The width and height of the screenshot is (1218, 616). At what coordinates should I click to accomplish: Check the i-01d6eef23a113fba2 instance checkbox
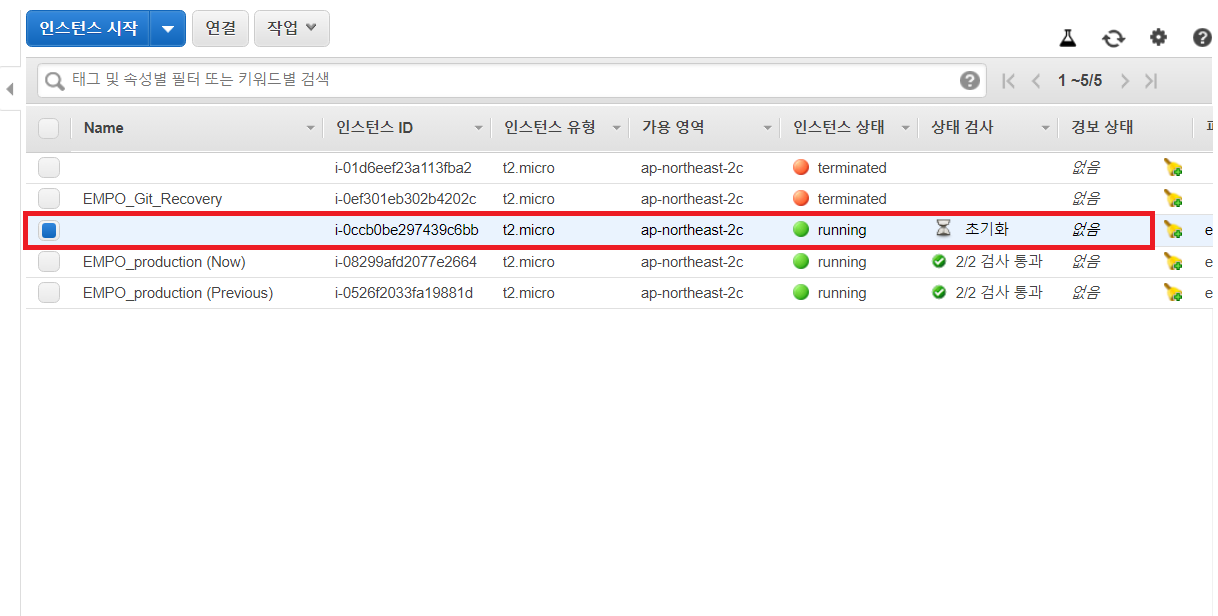(48, 168)
